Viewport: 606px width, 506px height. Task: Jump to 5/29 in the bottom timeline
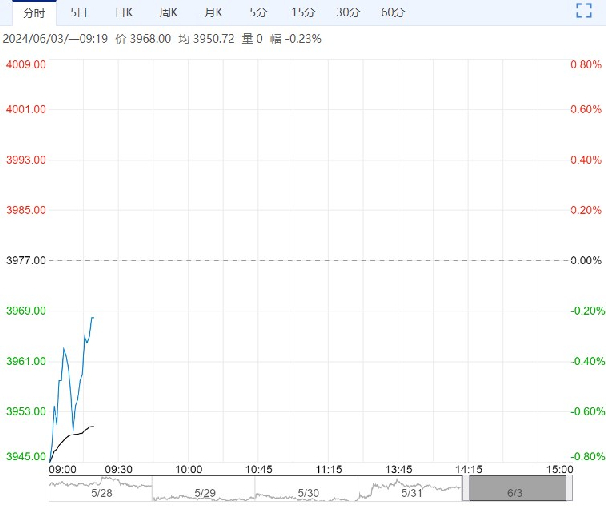pyautogui.click(x=204, y=489)
